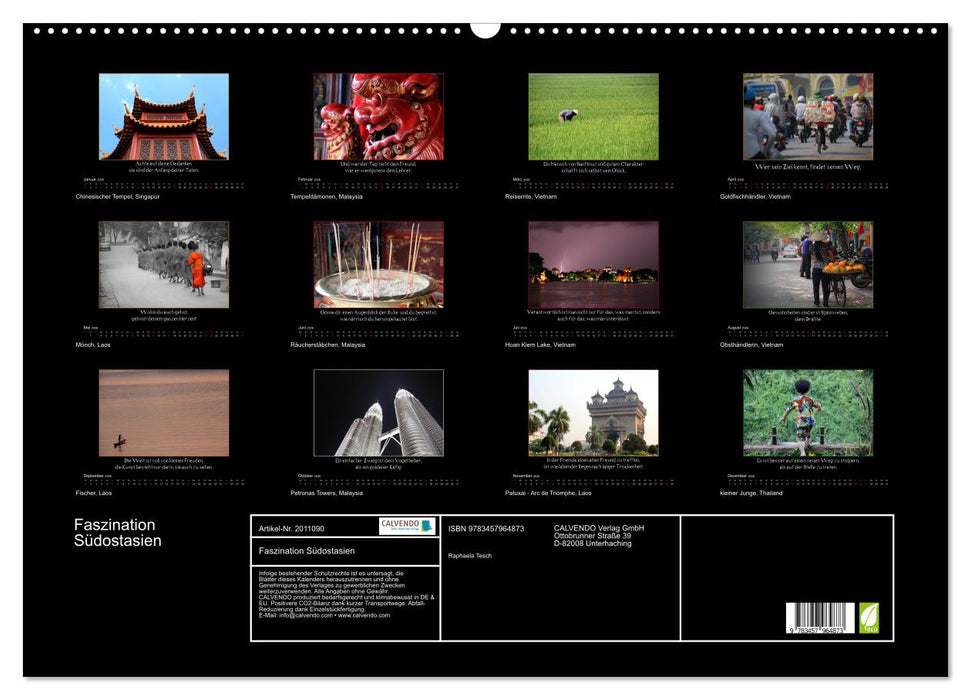Click the CALVENDO logo badge
The height and width of the screenshot is (700, 971).
coord(407,526)
